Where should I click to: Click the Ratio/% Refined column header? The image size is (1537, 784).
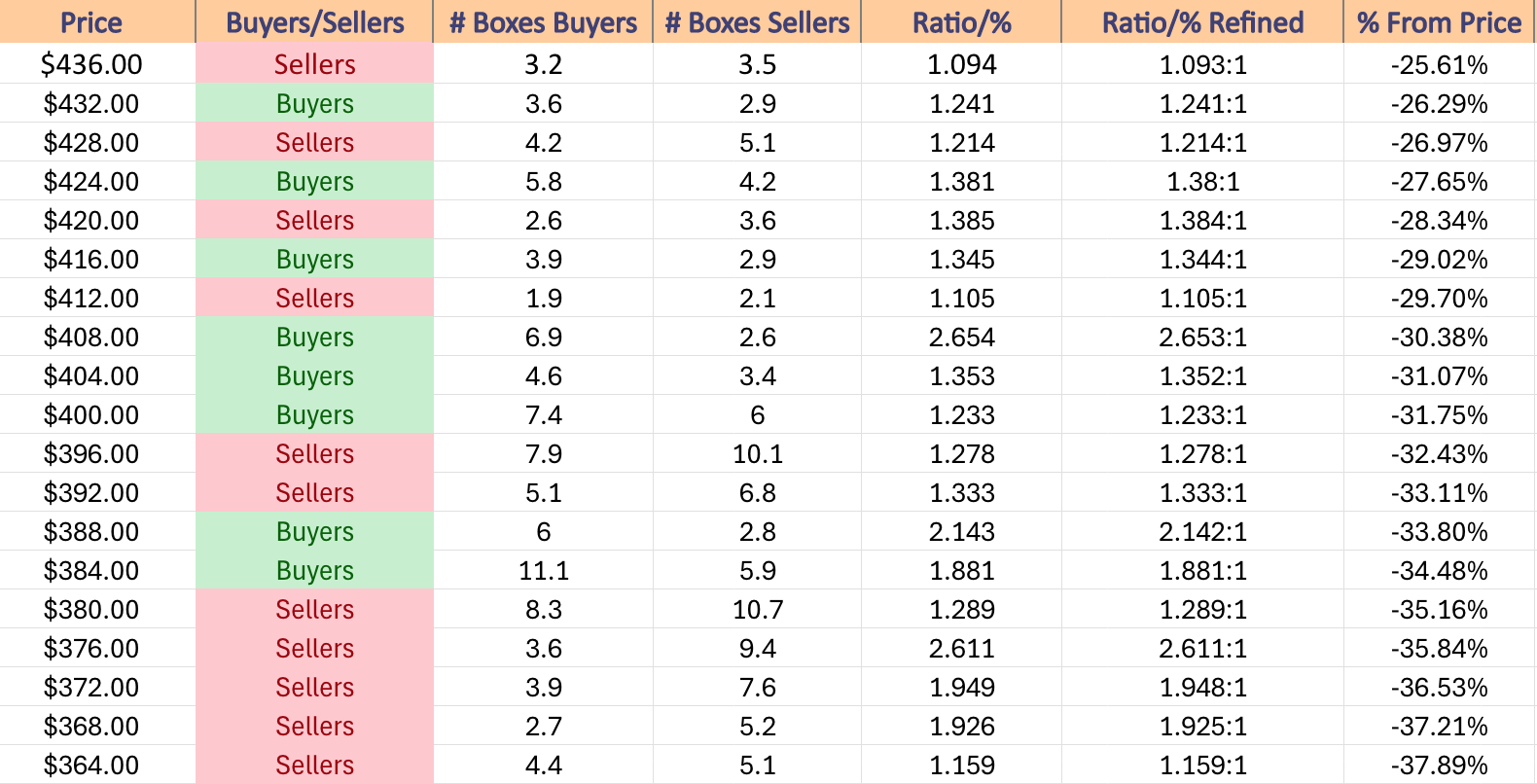pos(1202,21)
